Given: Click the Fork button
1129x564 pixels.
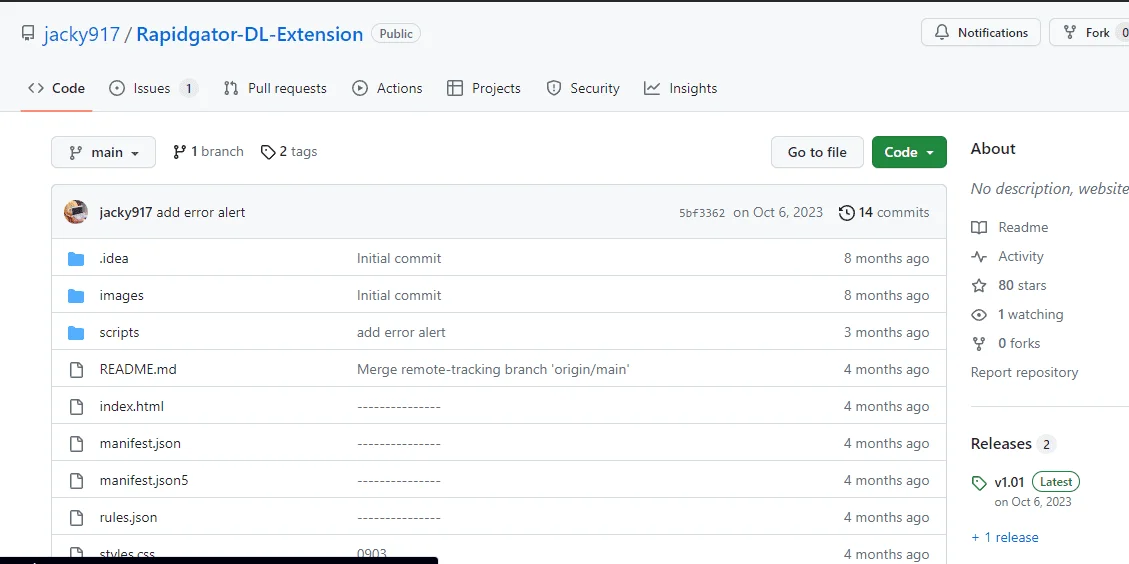Looking at the screenshot, I should (x=1089, y=32).
